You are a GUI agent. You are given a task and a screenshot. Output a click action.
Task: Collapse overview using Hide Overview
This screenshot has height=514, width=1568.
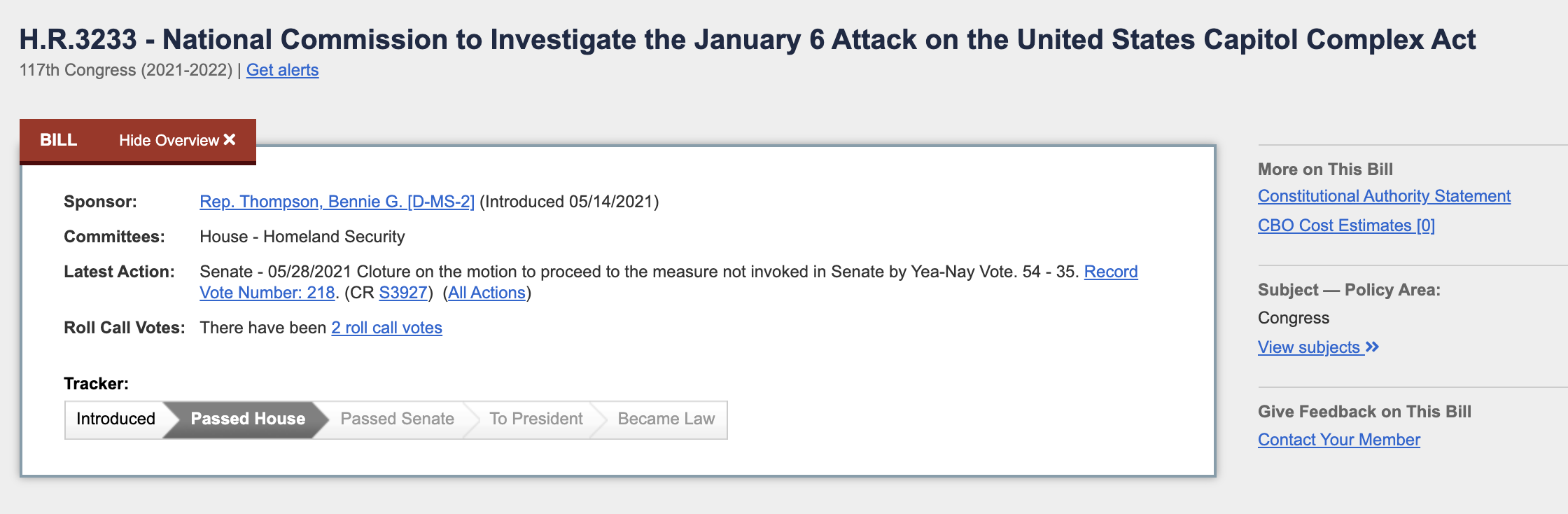(x=177, y=140)
